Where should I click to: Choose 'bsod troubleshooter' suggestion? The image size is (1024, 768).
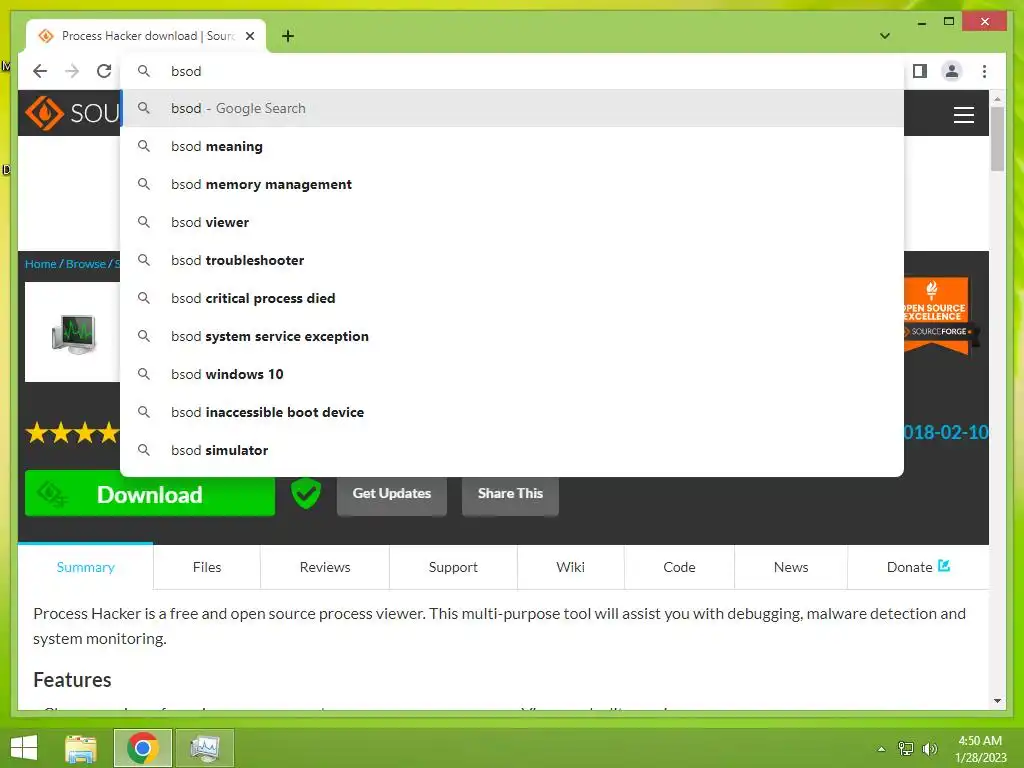[512, 260]
